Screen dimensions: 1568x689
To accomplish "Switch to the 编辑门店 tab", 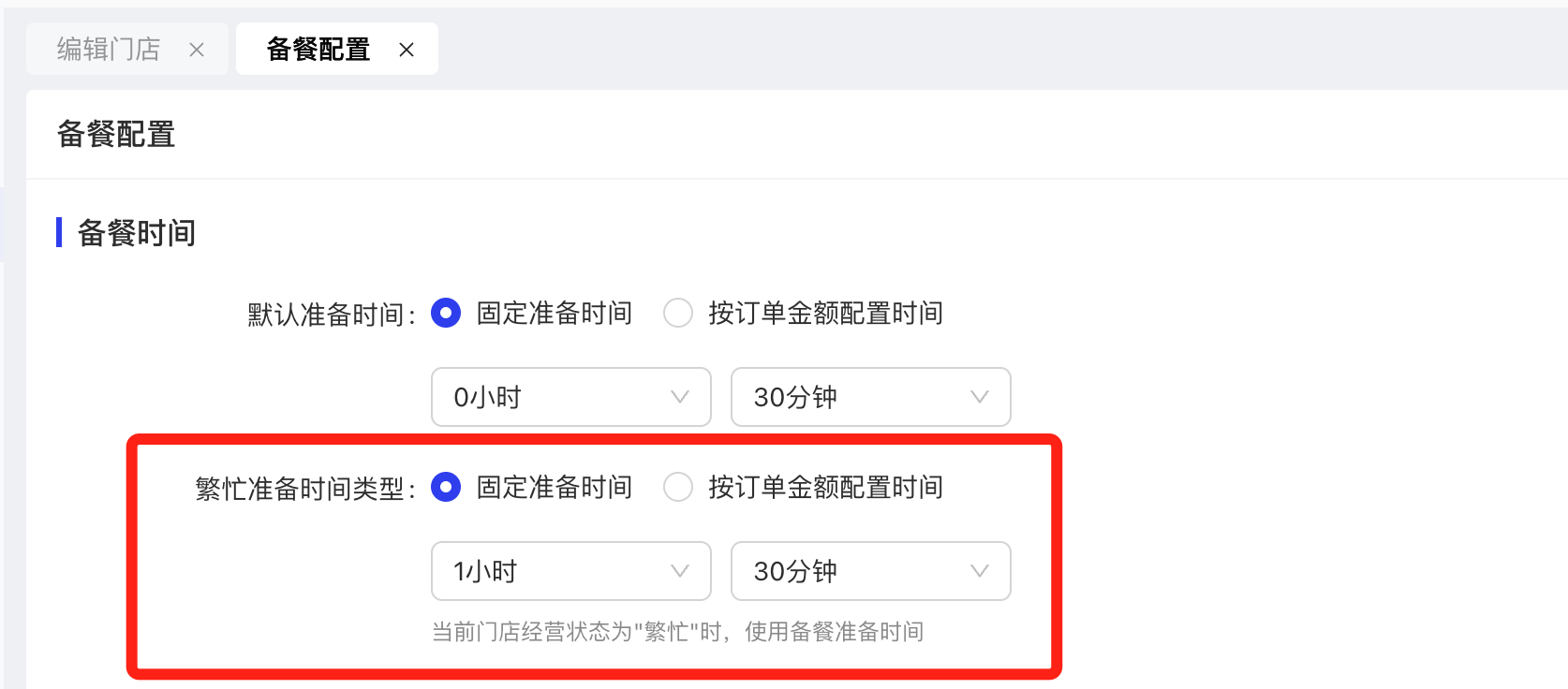I will (127, 49).
